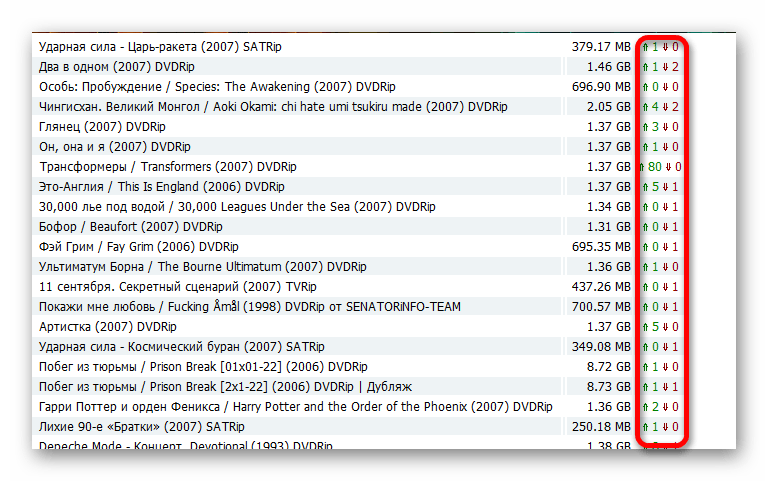Select the 379.17 MB size cell
Image resolution: width=768 pixels, height=481 pixels.
pos(601,47)
